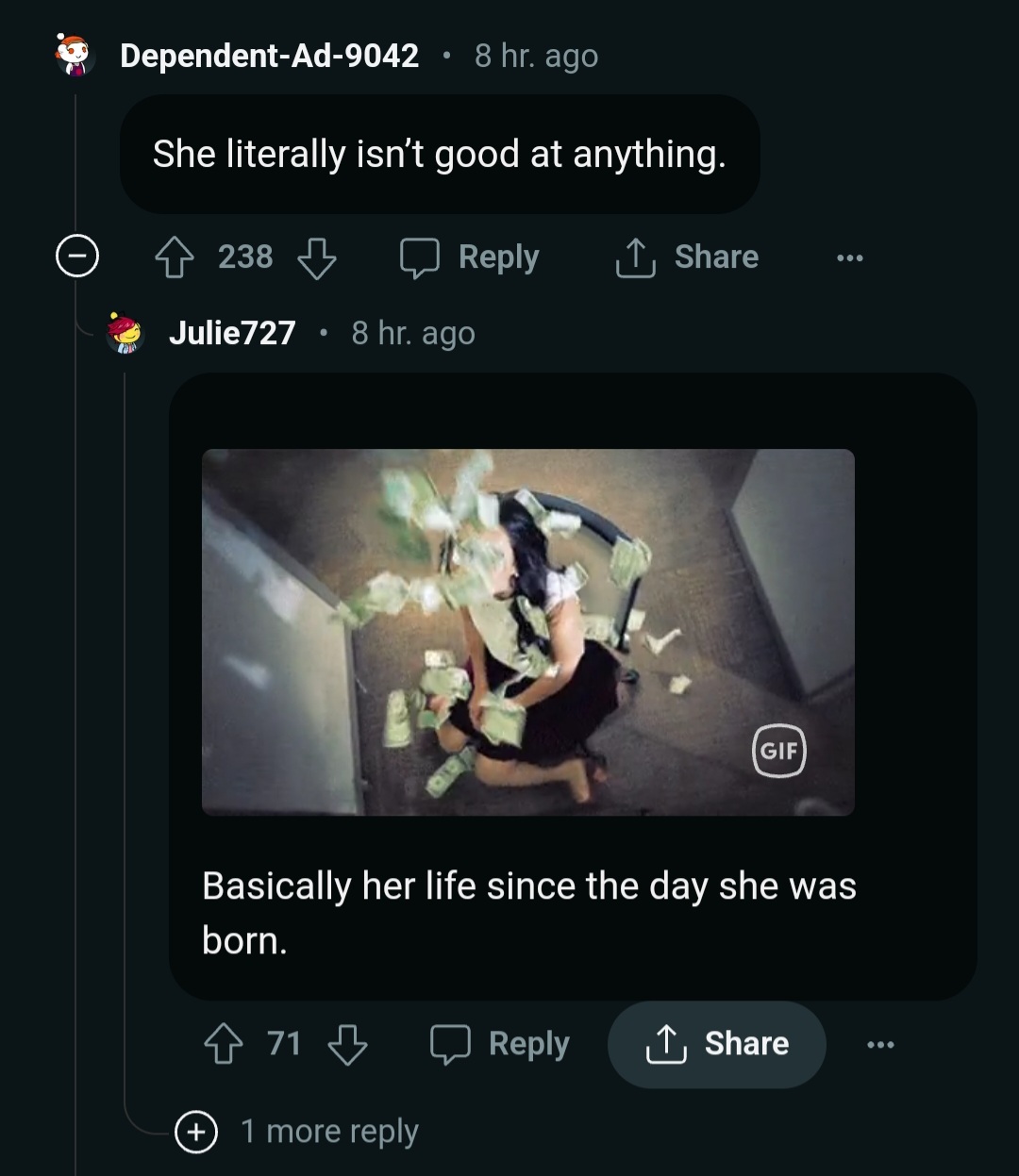Open Julie727's avatar
The image size is (1019, 1176).
124,333
